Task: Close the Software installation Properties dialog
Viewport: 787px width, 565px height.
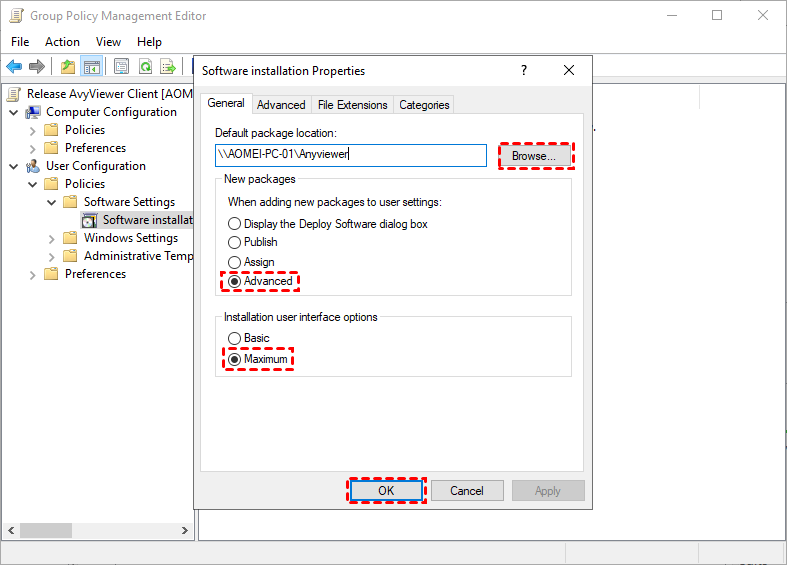Action: click(x=569, y=70)
